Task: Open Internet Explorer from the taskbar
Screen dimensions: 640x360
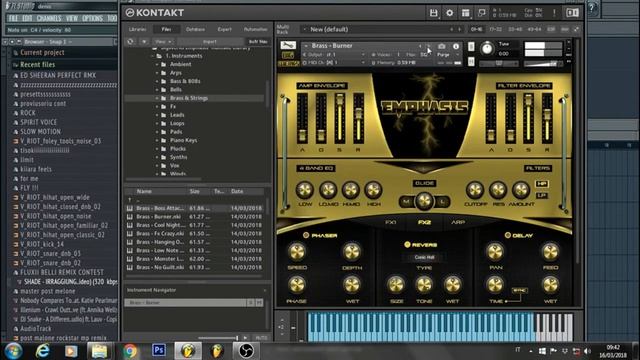Action: [42, 351]
